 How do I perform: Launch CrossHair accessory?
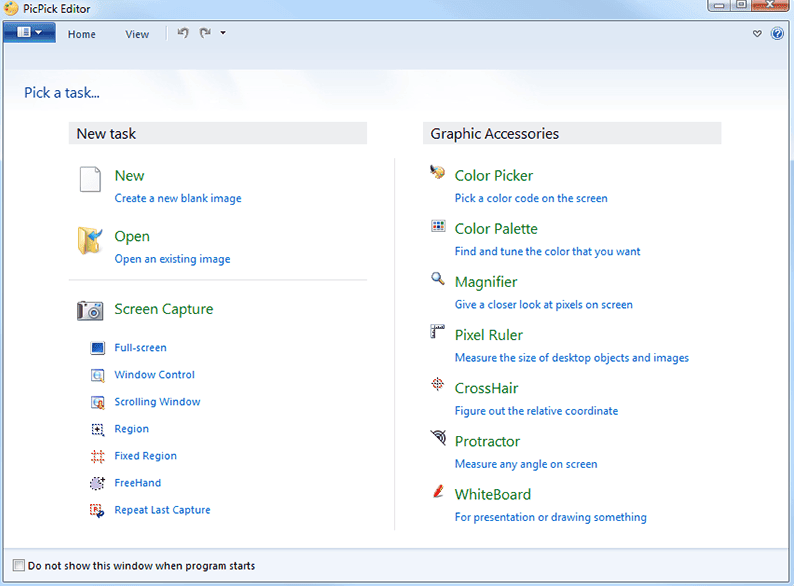click(x=486, y=388)
